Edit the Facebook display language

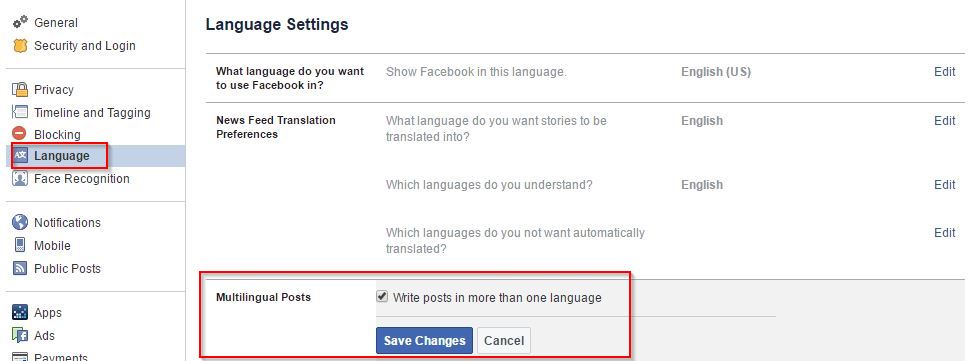(944, 72)
